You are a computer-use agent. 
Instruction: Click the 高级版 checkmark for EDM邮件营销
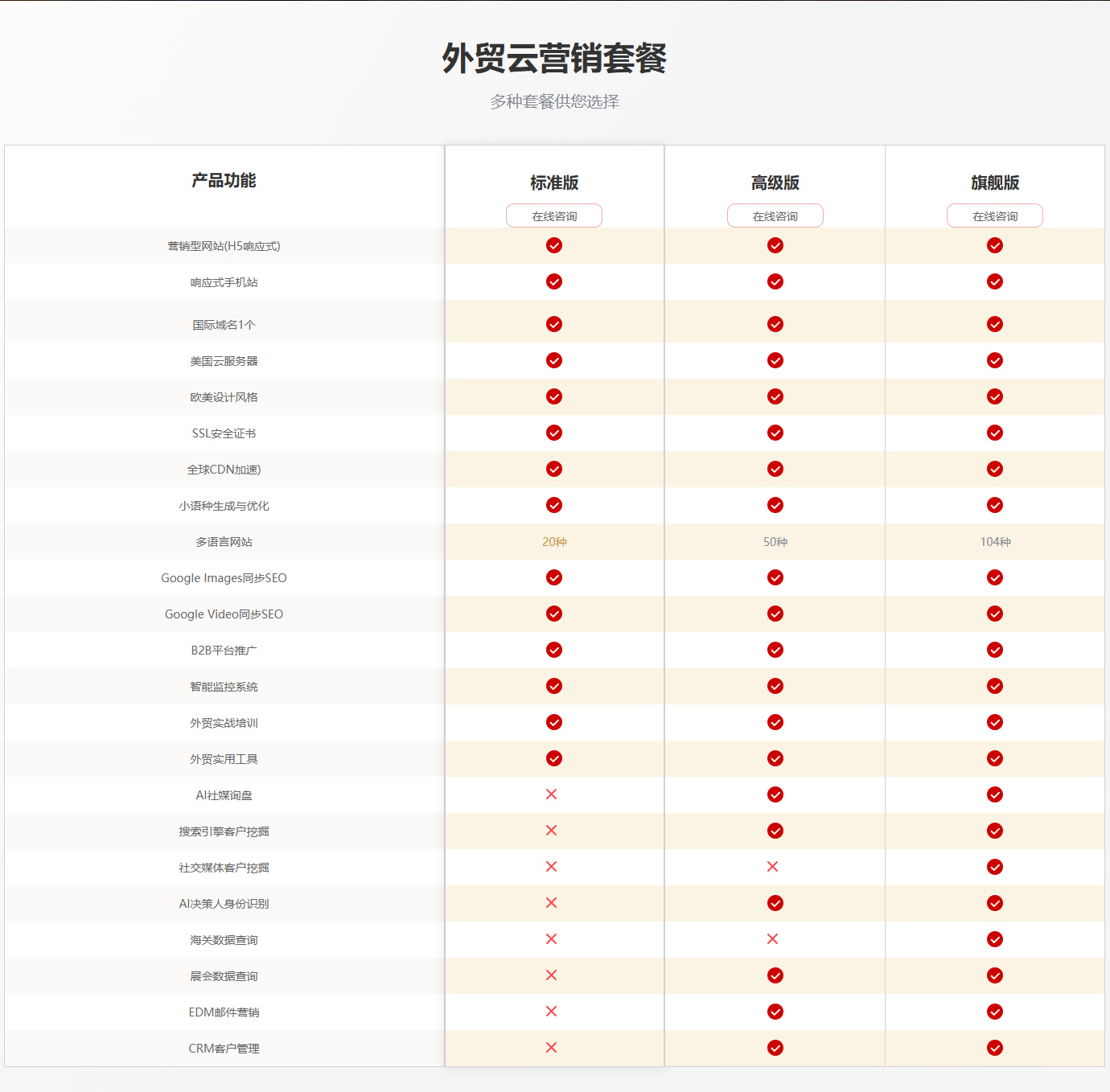775,1012
